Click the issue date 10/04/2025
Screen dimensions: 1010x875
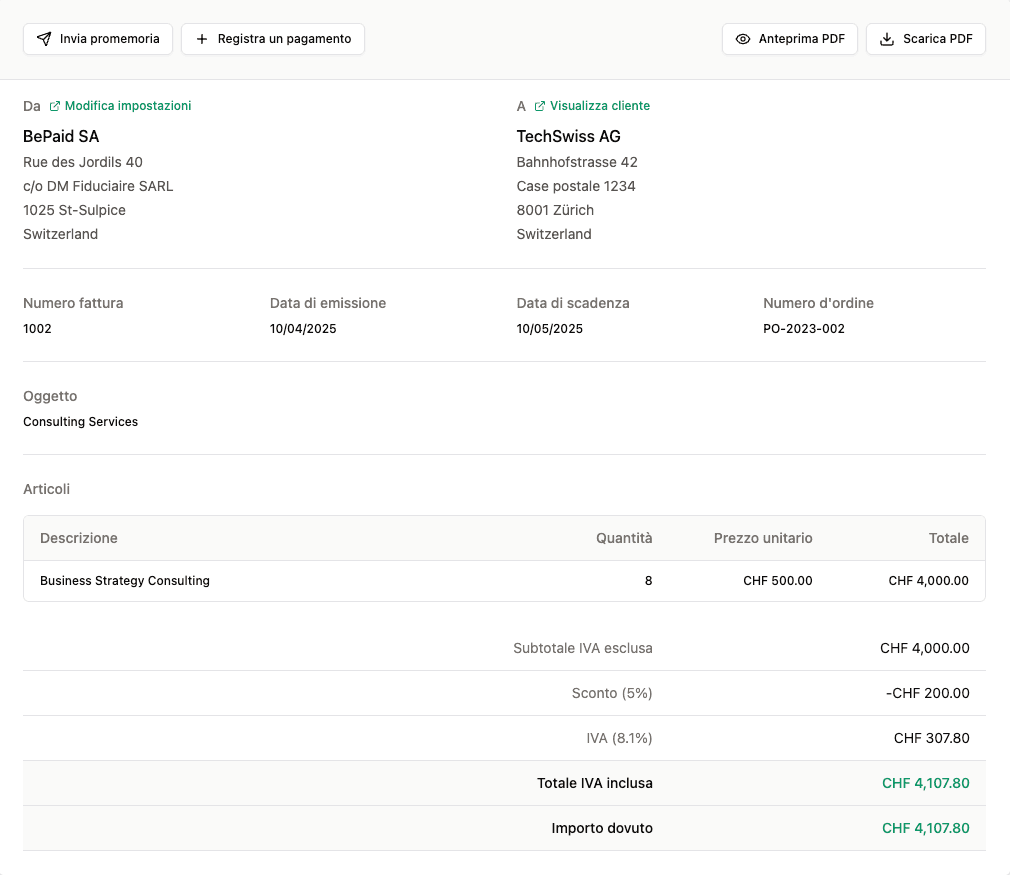click(x=303, y=329)
